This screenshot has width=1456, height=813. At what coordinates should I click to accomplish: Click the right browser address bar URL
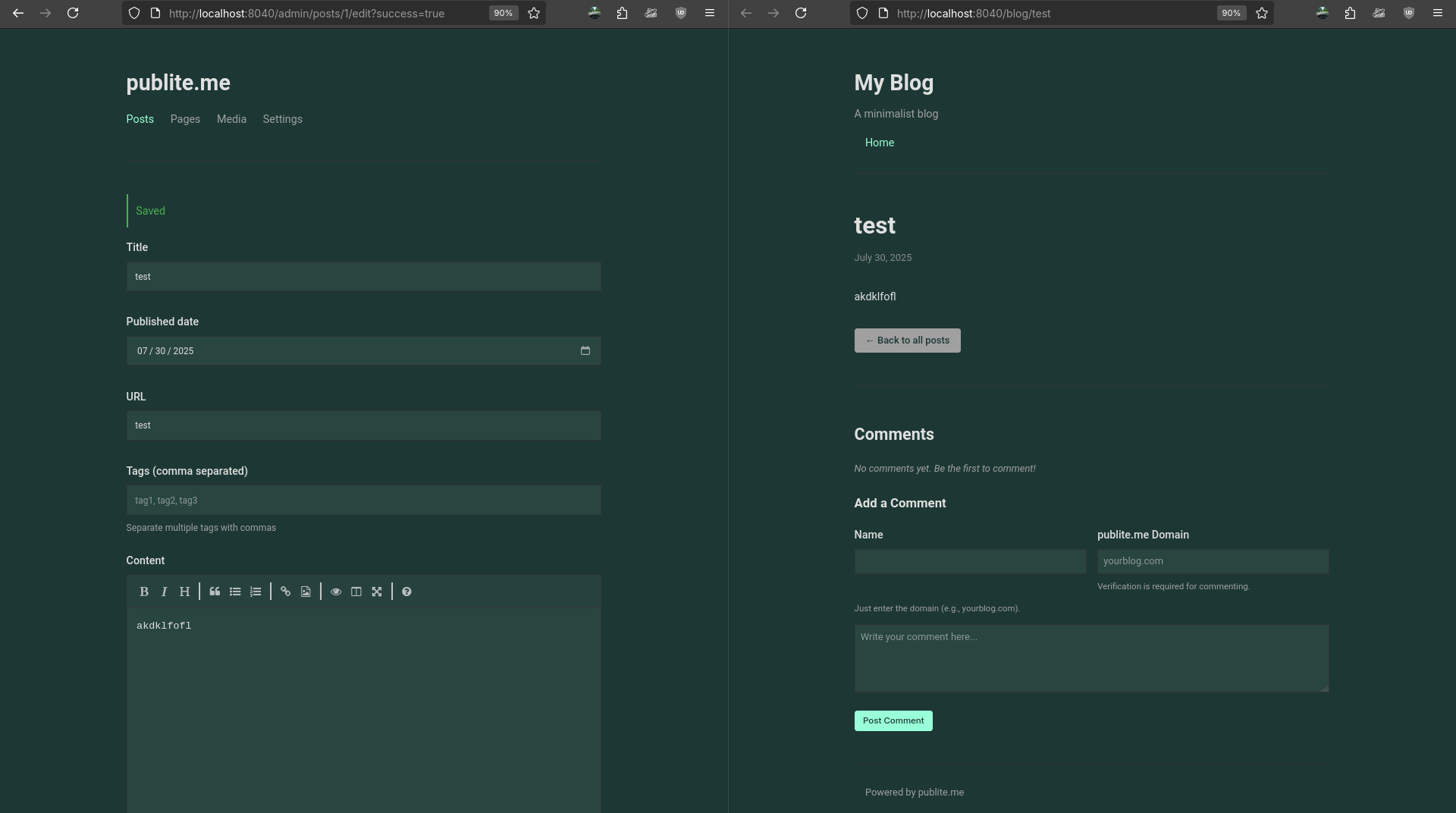click(x=974, y=13)
